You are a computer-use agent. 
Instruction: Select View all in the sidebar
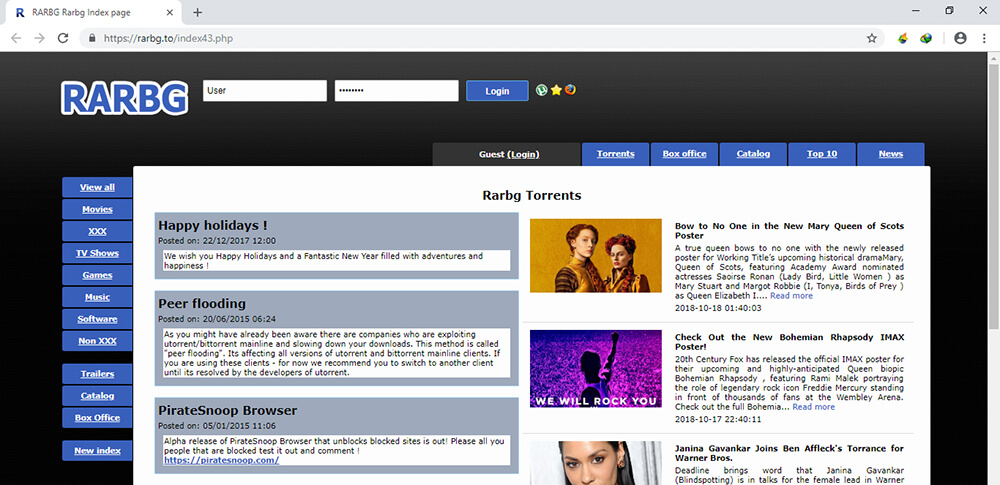[x=97, y=187]
